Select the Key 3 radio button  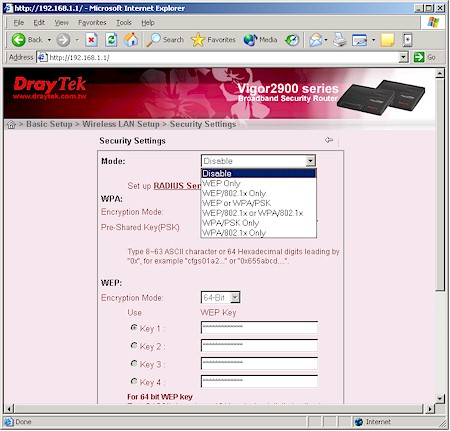point(134,363)
